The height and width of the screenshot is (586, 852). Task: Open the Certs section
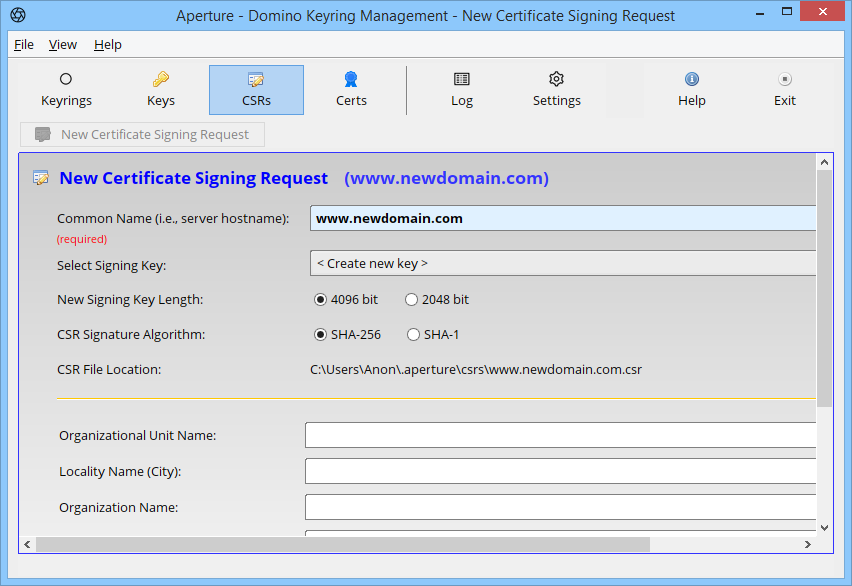[x=351, y=90]
